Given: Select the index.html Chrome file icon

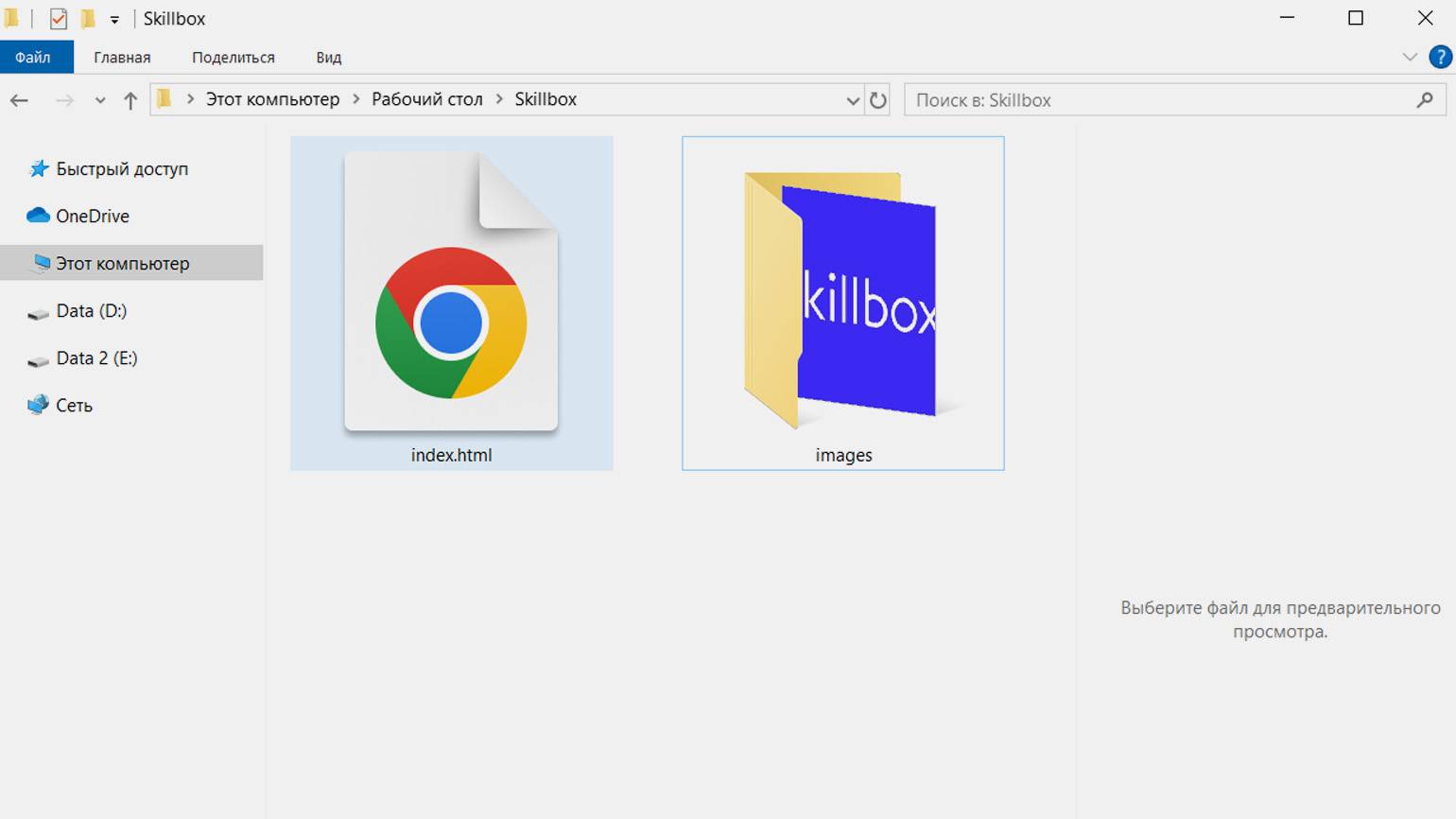Looking at the screenshot, I should pyautogui.click(x=451, y=291).
